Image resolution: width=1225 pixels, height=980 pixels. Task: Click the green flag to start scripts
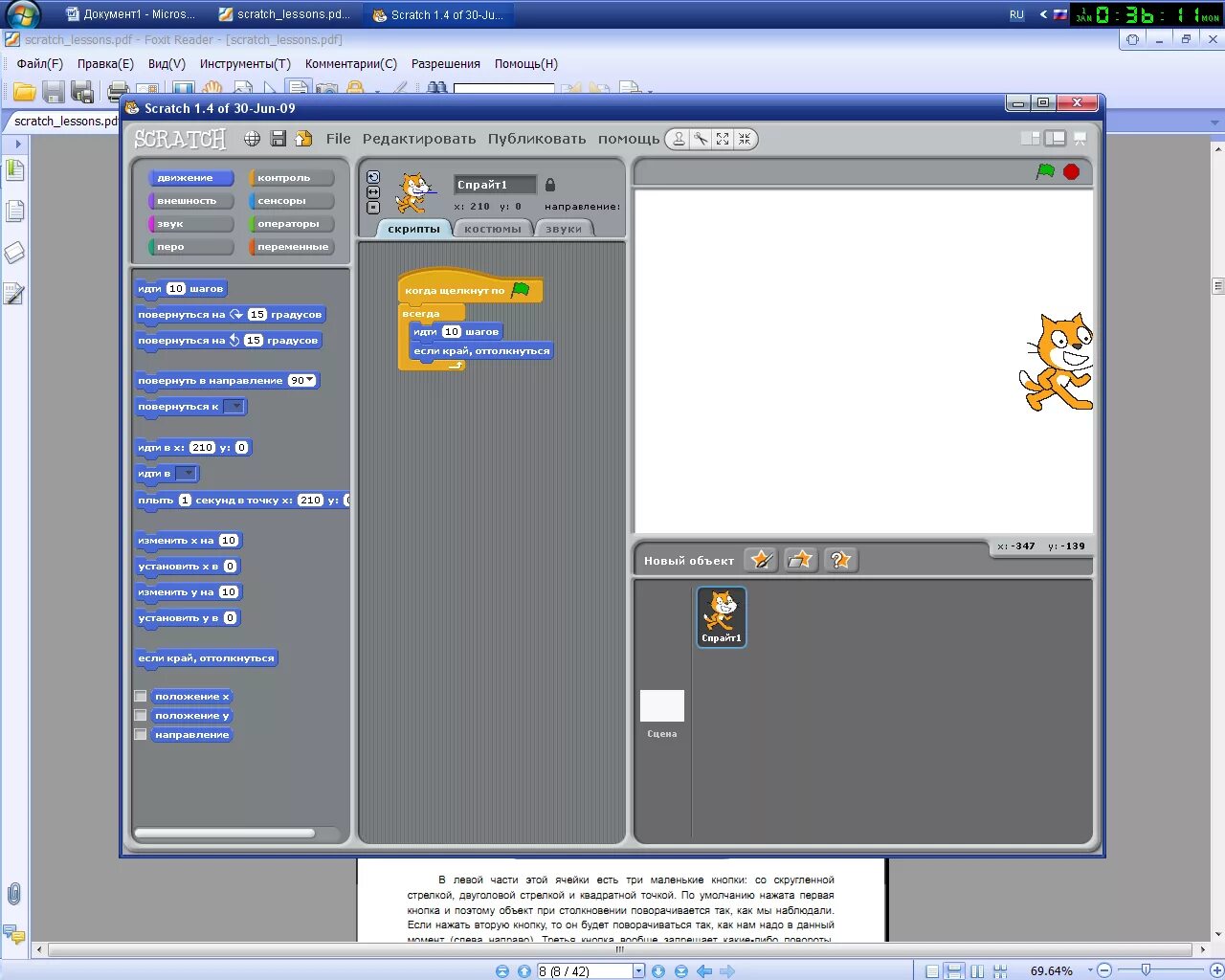click(1045, 171)
